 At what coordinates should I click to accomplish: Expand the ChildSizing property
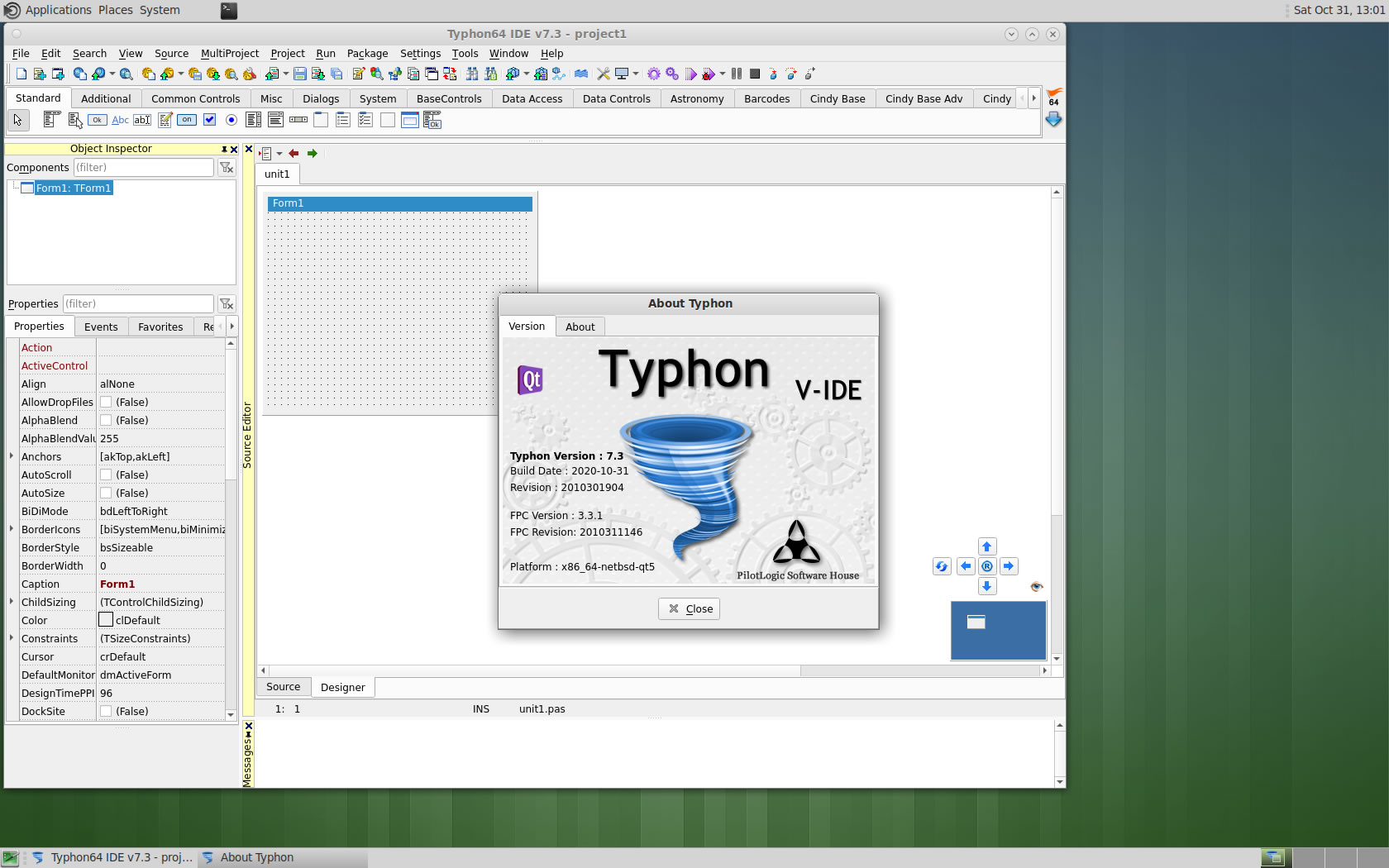(12, 602)
